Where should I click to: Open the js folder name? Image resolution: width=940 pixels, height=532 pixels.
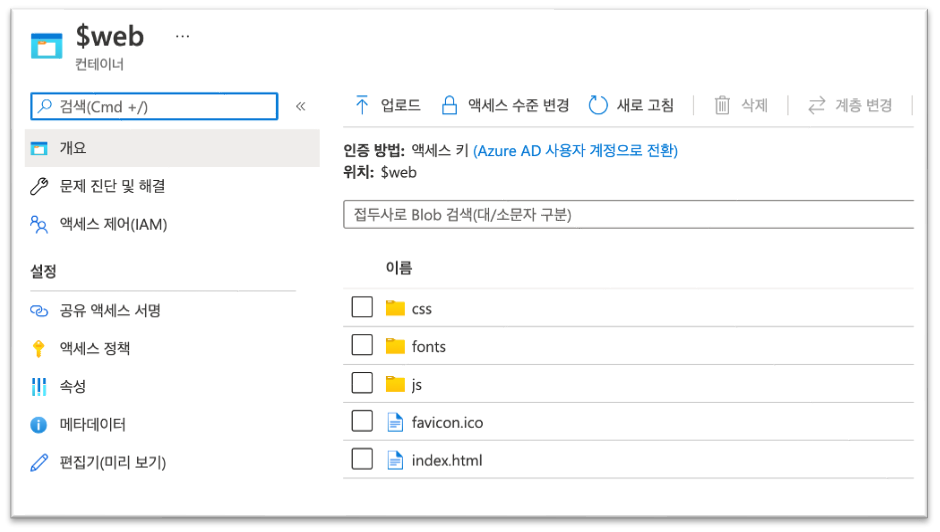pos(417,385)
